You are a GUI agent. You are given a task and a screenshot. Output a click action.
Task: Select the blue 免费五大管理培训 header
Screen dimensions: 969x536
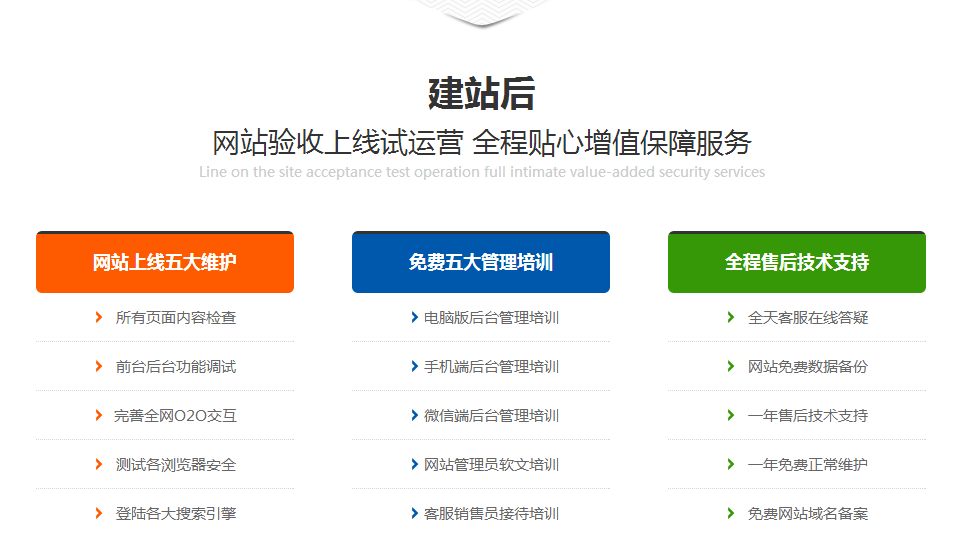pos(481,263)
